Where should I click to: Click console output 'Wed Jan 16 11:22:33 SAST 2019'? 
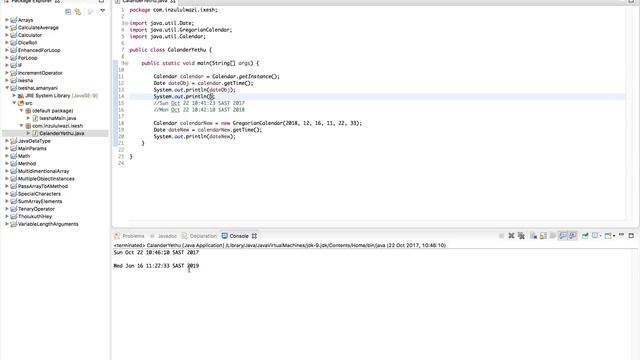156,265
